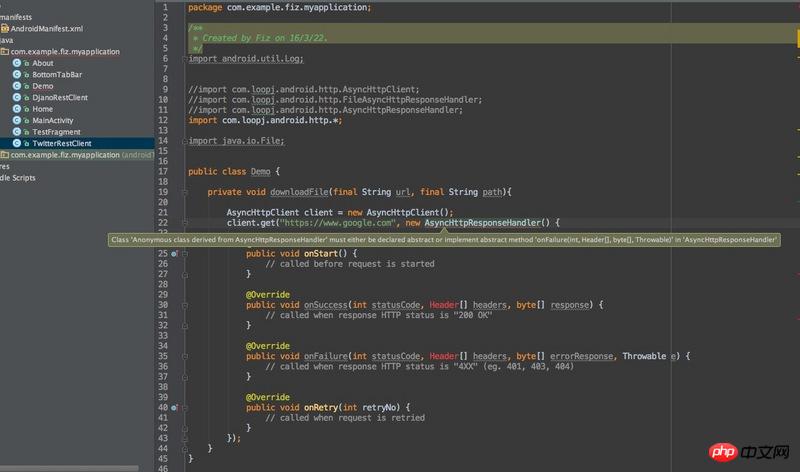Open AndroidManifest.xml
800x472 pixels.
46,29
